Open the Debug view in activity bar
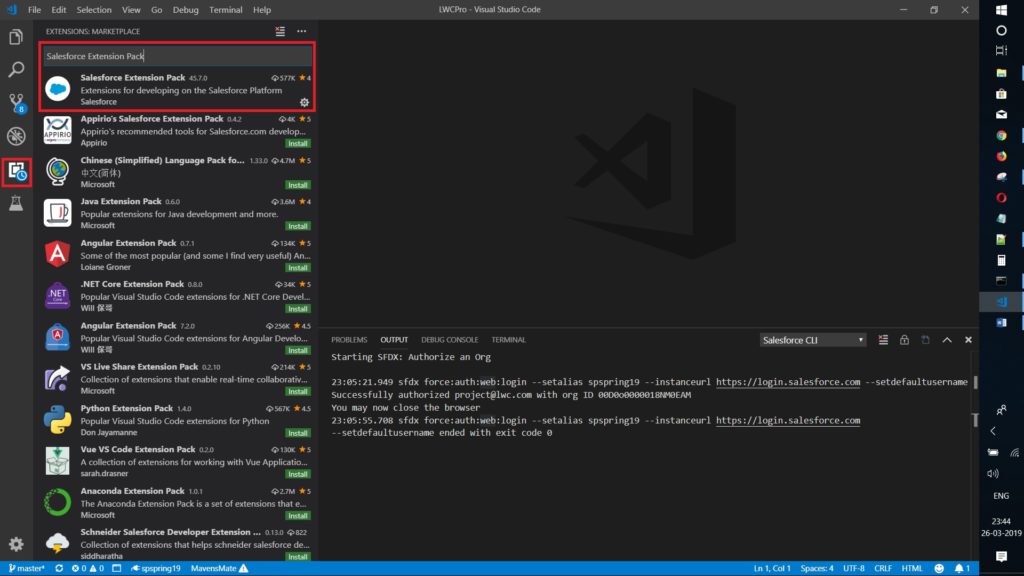 click(16, 136)
